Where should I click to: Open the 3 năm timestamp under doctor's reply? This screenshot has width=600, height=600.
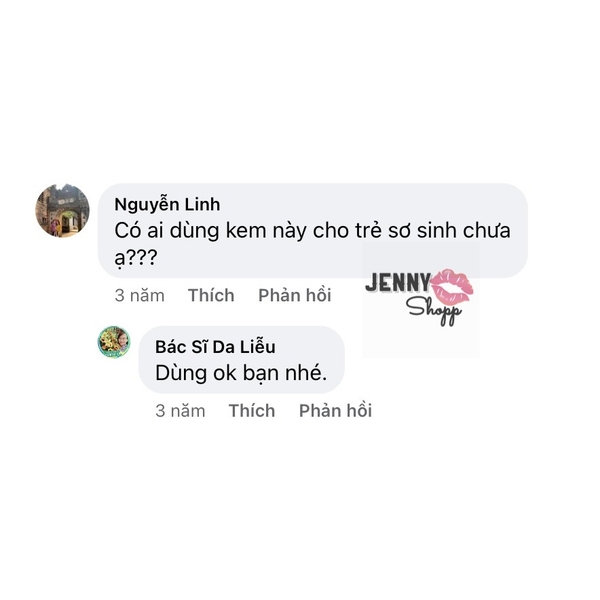(x=180, y=411)
